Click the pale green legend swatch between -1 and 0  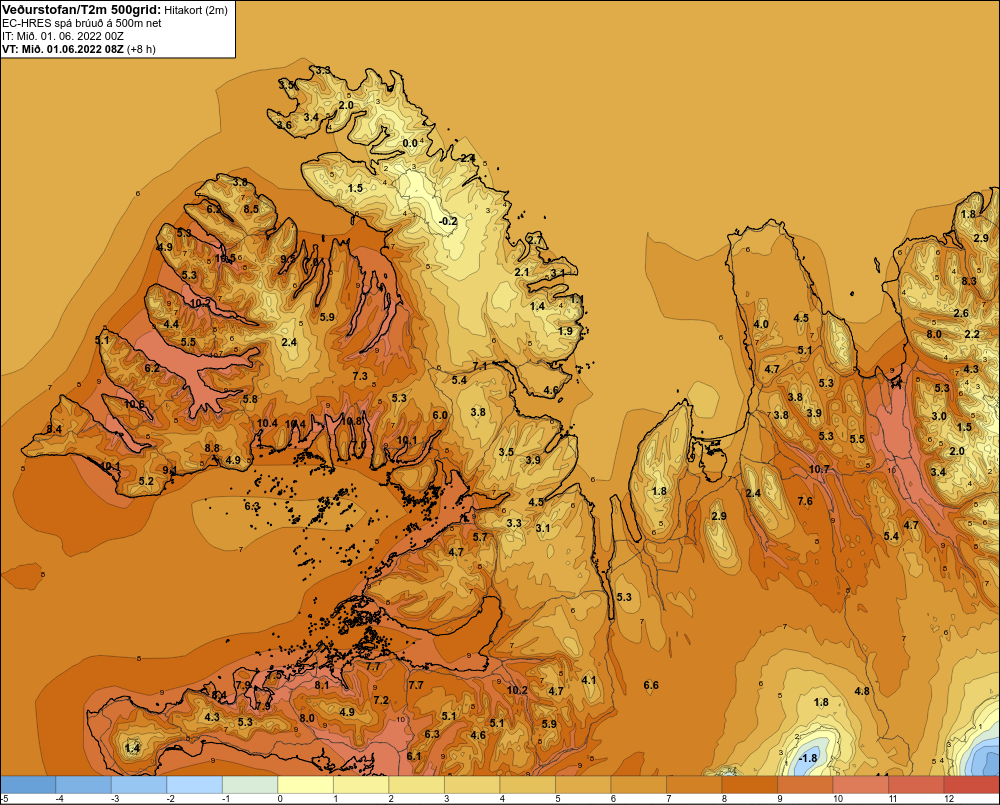tap(250, 785)
